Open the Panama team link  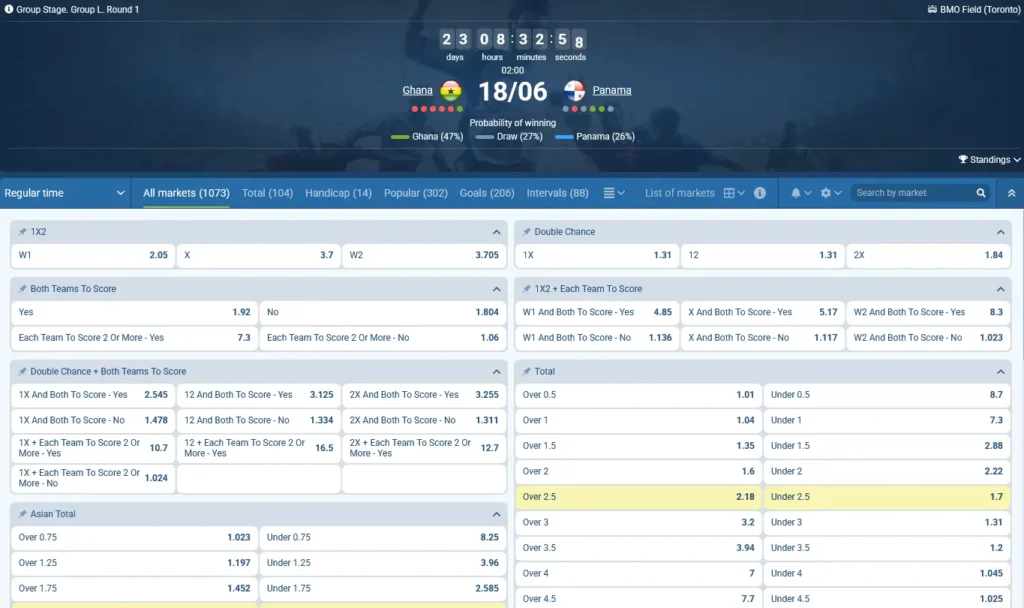pyautogui.click(x=612, y=90)
